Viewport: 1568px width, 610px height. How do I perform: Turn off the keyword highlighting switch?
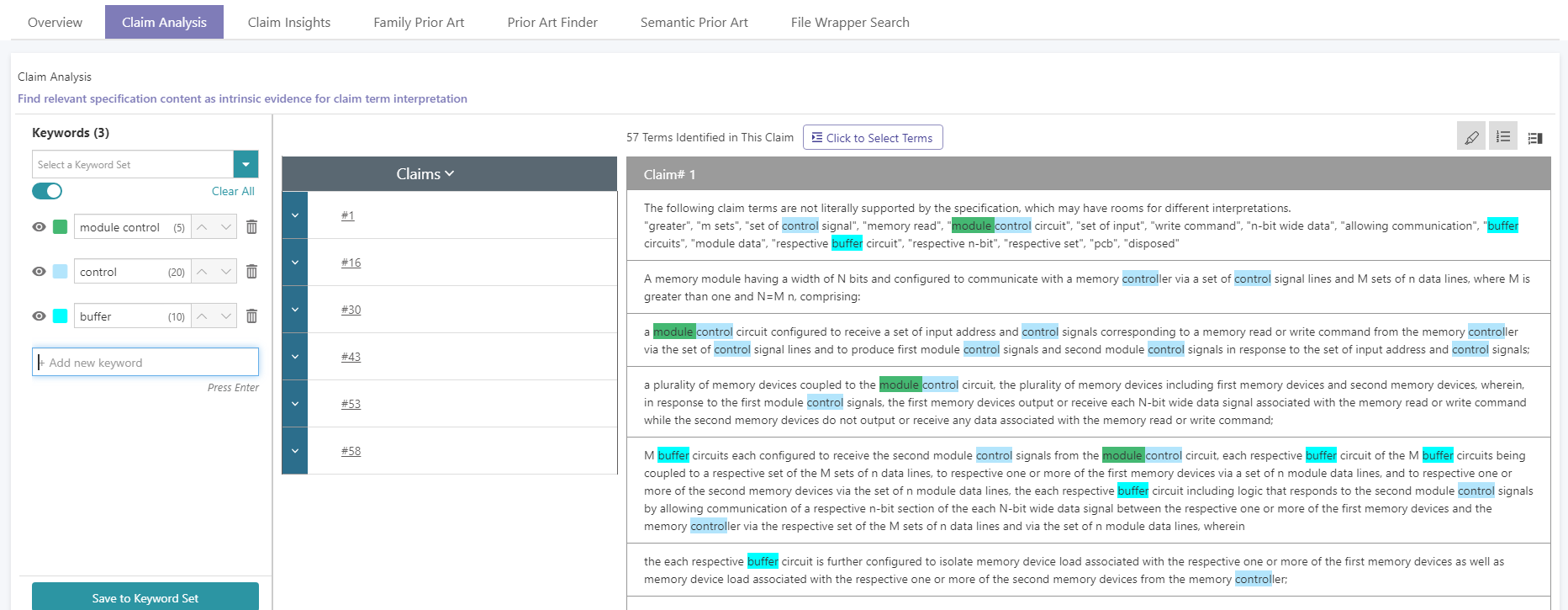[x=47, y=191]
